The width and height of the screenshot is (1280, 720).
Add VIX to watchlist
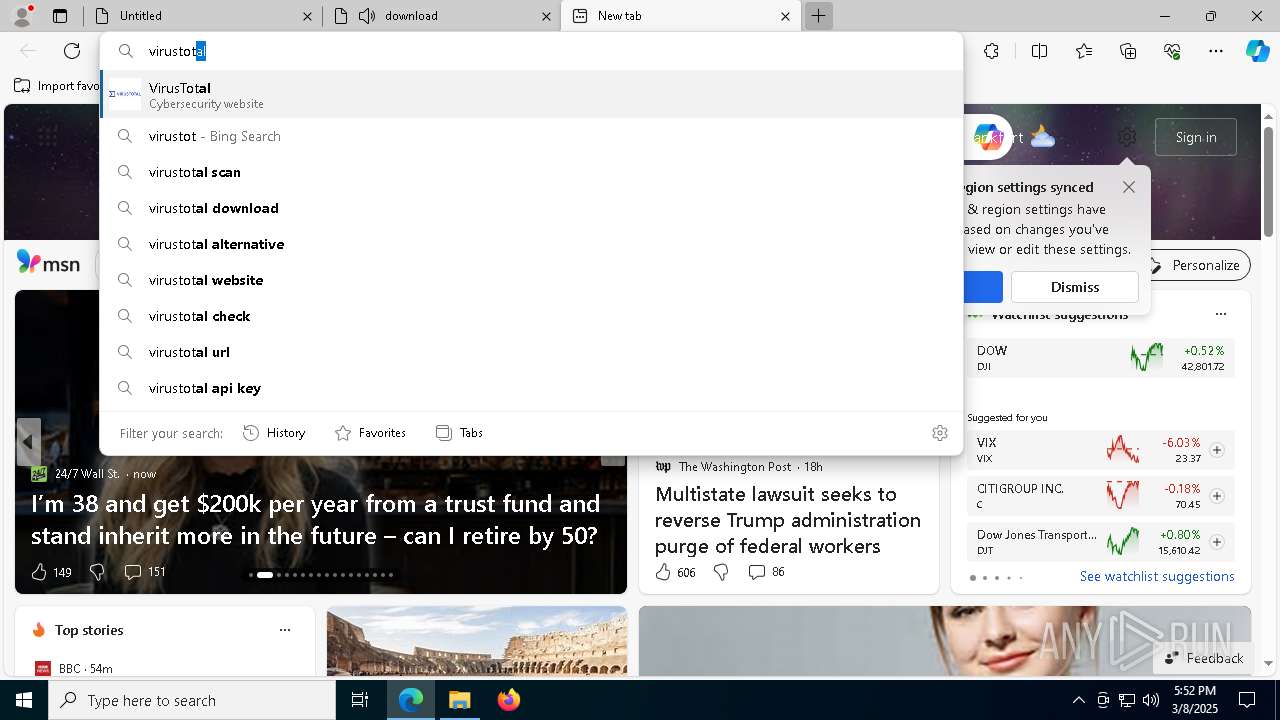point(1216,450)
